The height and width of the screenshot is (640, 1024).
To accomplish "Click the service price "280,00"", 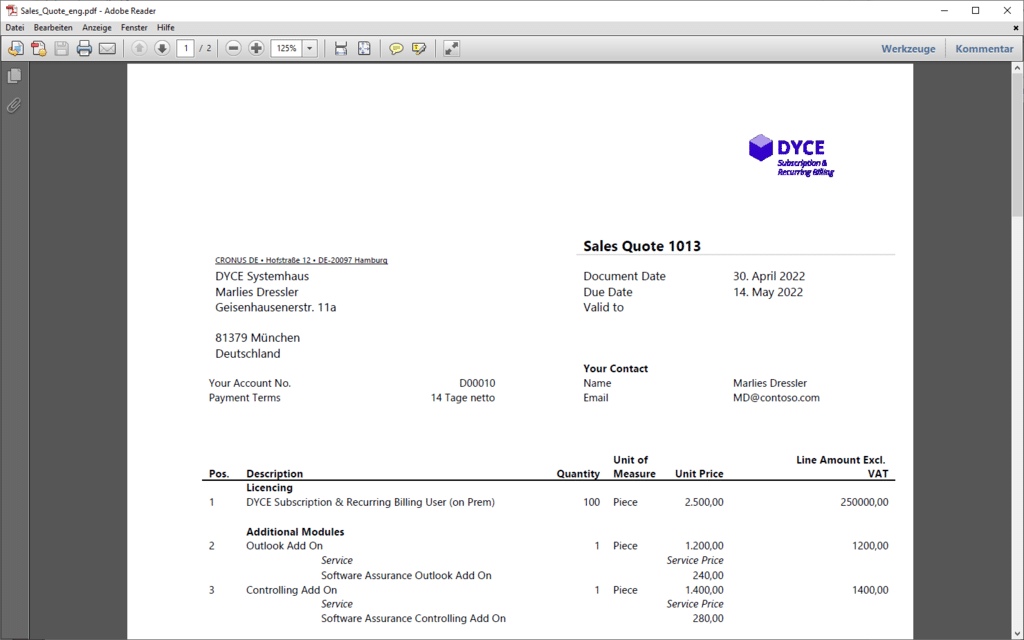I will point(708,618).
